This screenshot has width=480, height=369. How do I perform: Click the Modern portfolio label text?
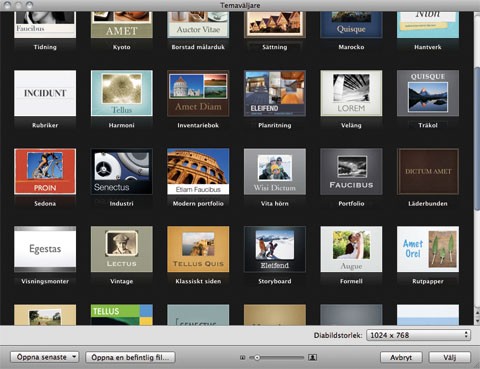click(198, 204)
